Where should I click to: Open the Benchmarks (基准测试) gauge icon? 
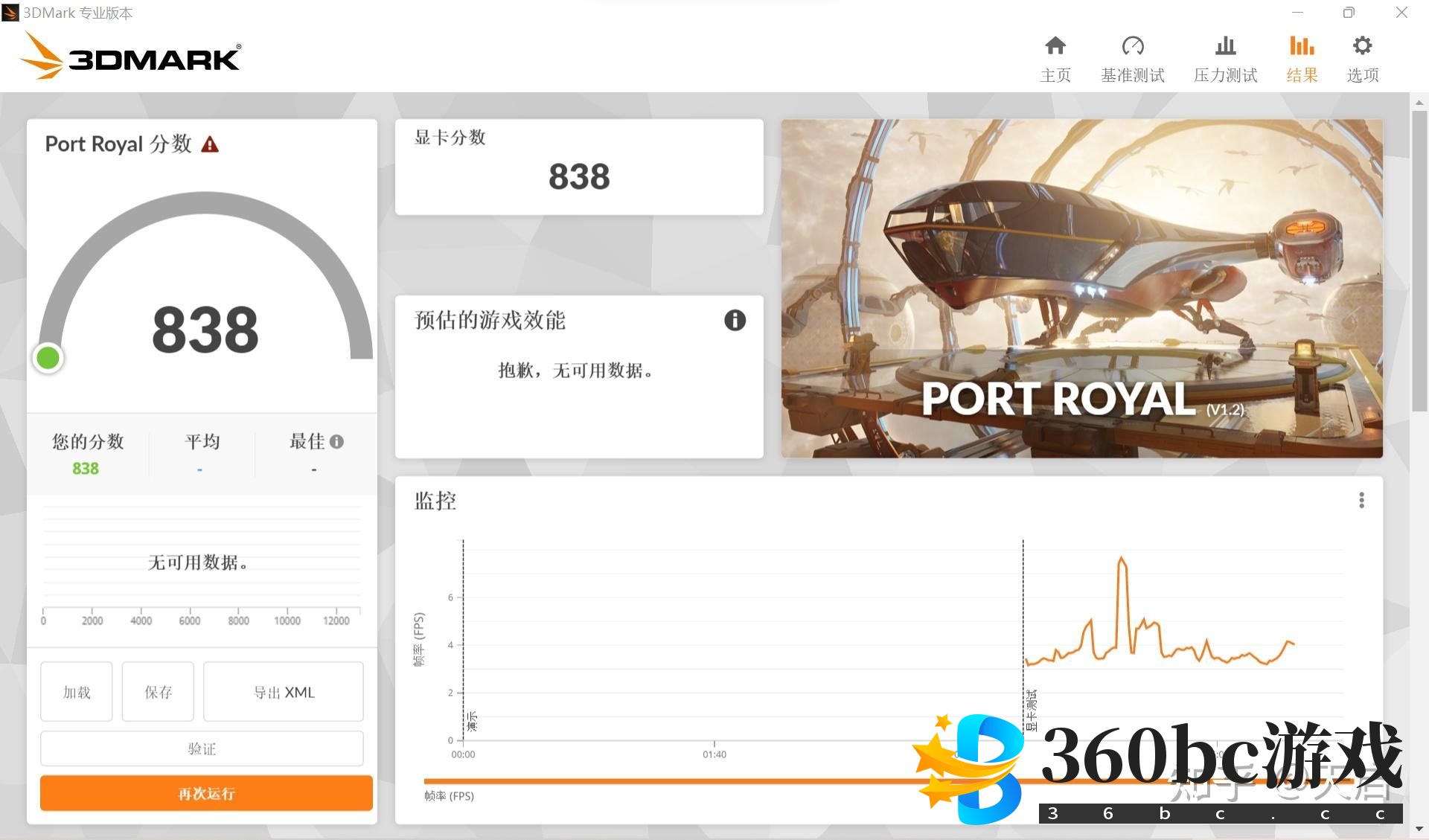point(1132,47)
